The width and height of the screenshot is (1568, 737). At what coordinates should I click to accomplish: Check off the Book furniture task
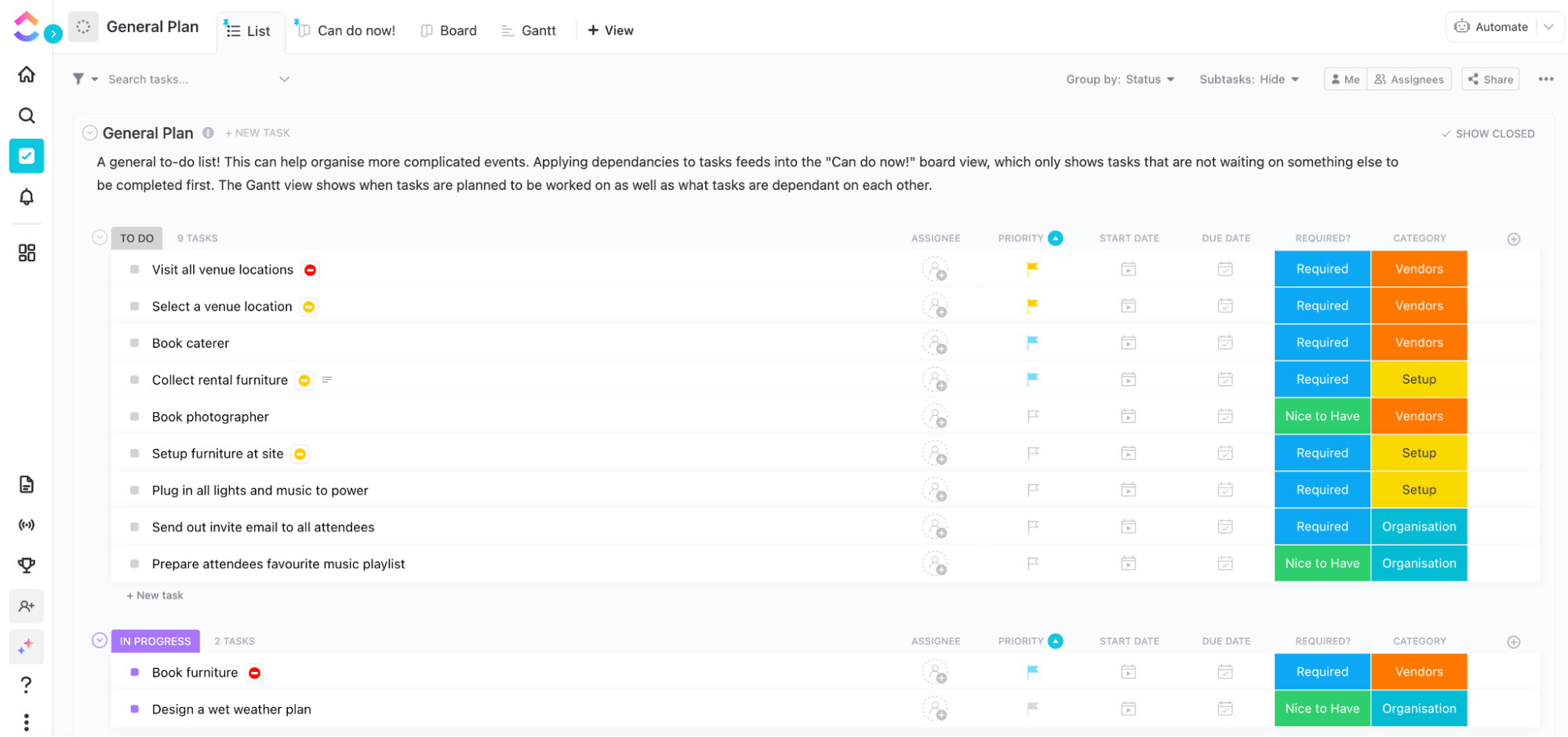coord(135,673)
